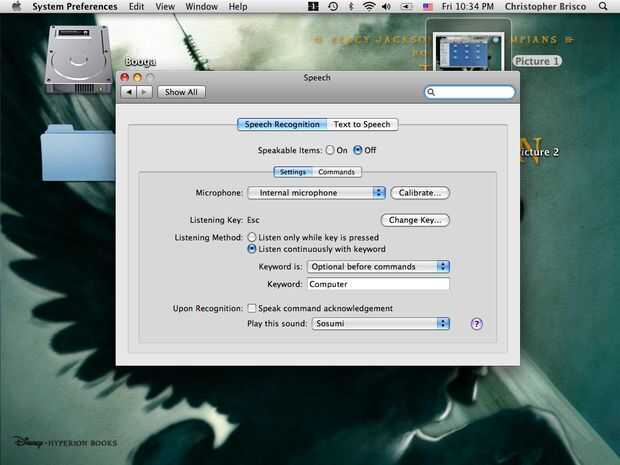The width and height of the screenshot is (620, 465).
Task: Open the Help menu
Action: pyautogui.click(x=238, y=6)
